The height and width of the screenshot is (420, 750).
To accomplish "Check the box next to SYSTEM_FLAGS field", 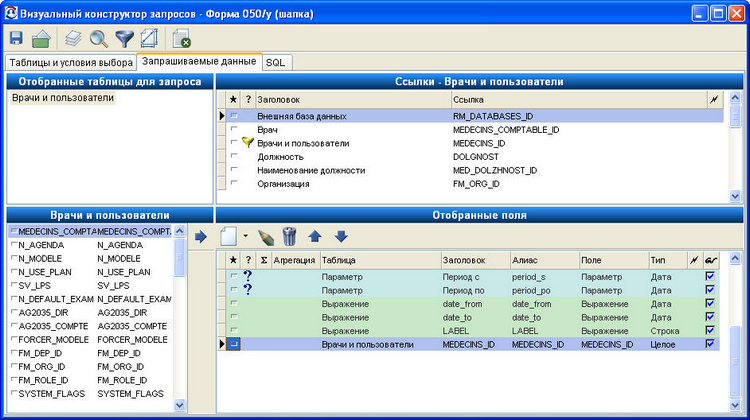I will tap(14, 393).
